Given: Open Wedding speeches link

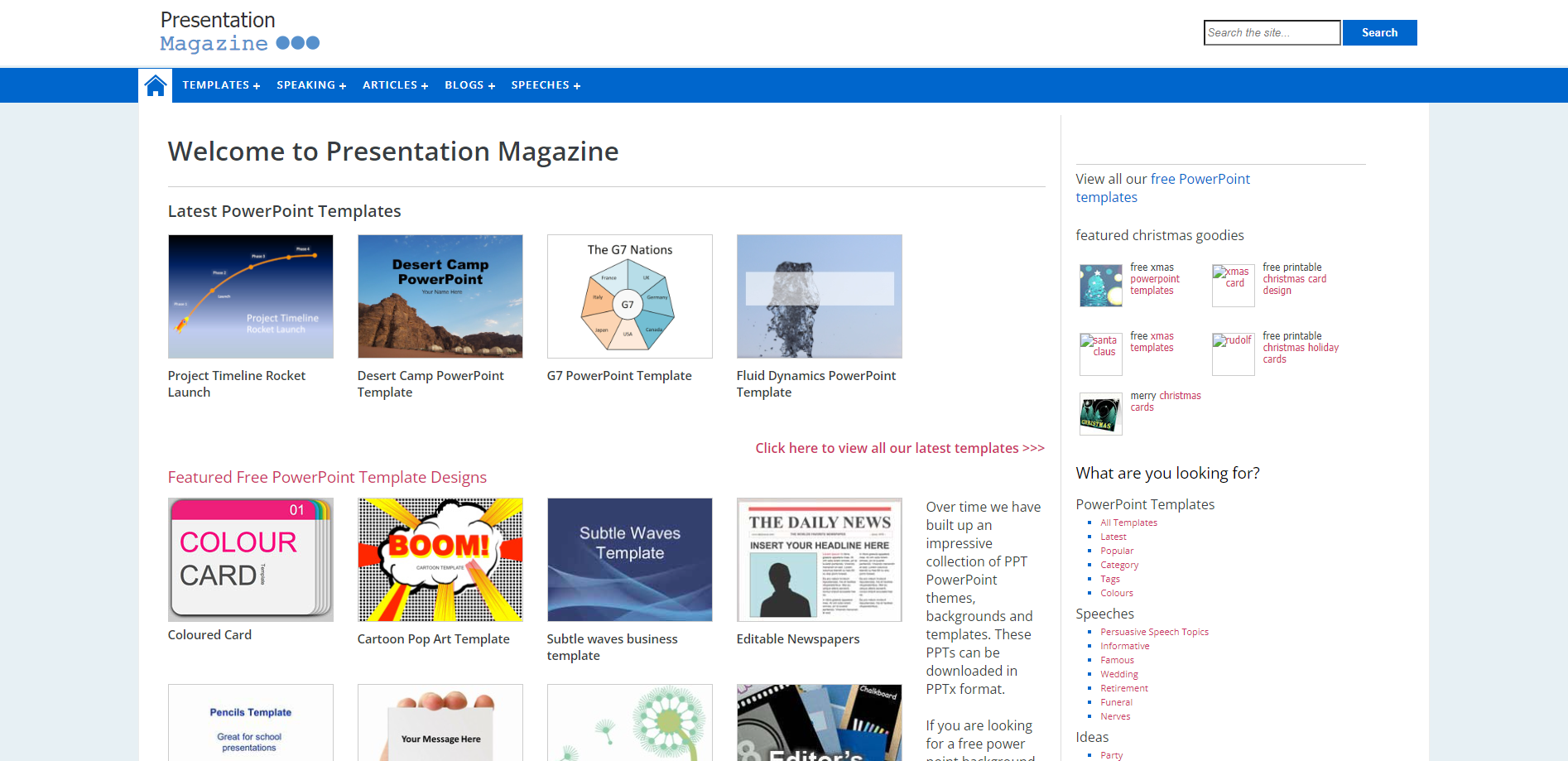Looking at the screenshot, I should point(1119,674).
